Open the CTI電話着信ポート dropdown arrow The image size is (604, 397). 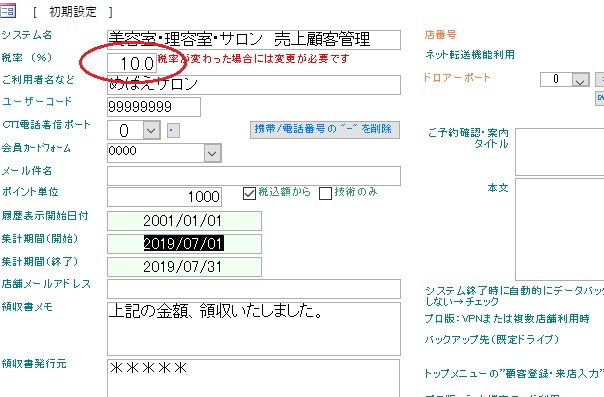click(x=151, y=131)
